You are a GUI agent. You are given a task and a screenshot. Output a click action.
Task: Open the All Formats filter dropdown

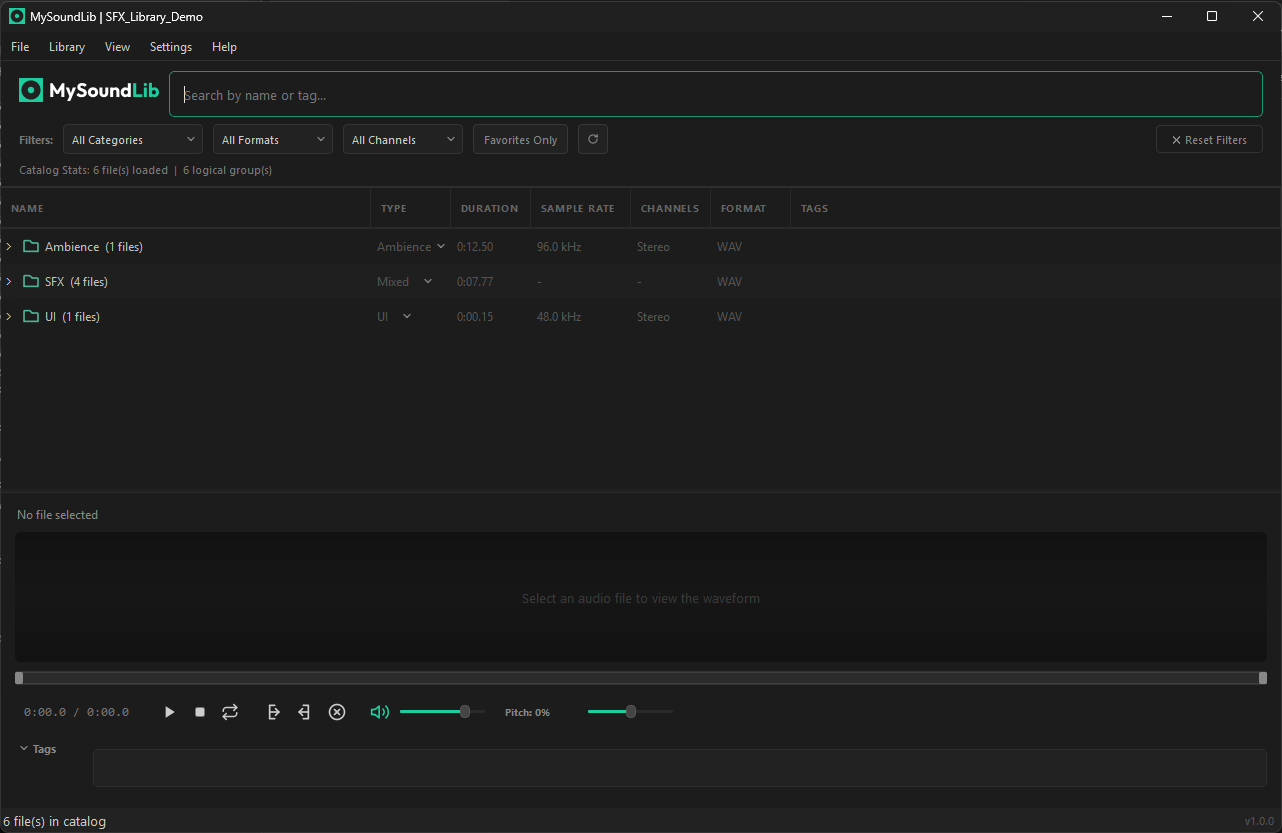click(273, 140)
